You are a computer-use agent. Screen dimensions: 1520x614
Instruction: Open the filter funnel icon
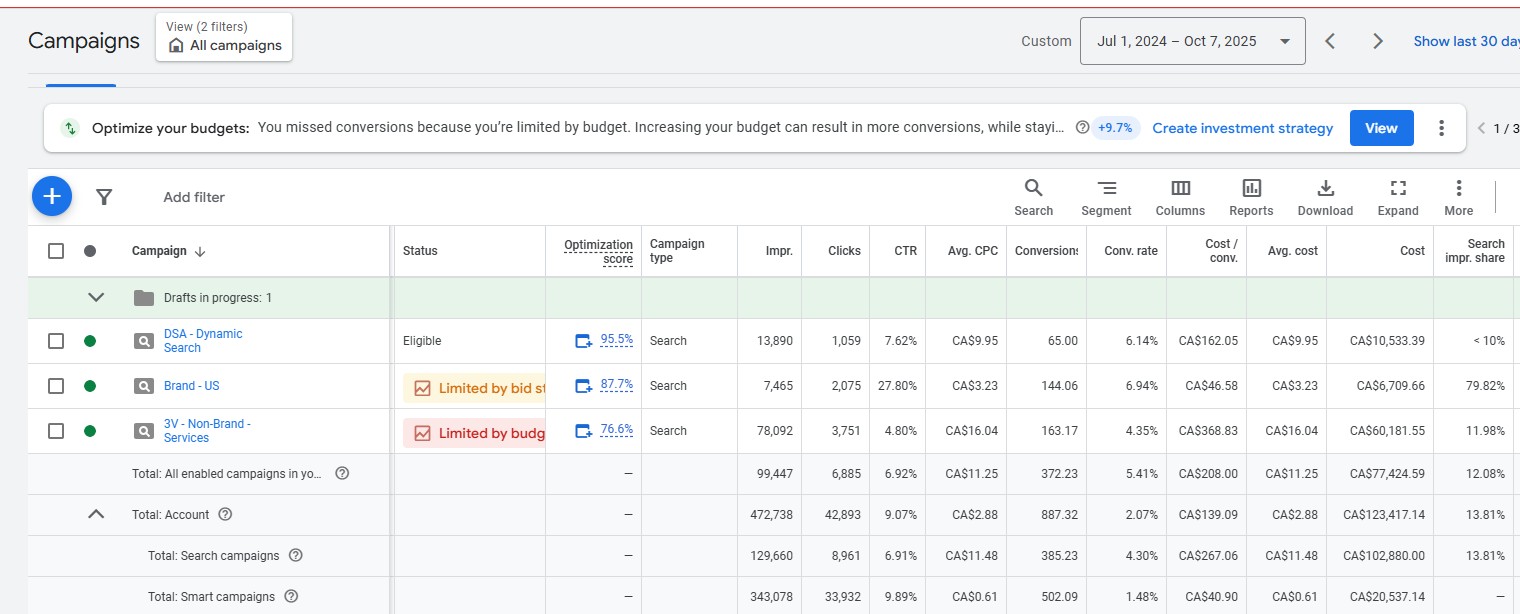click(104, 196)
